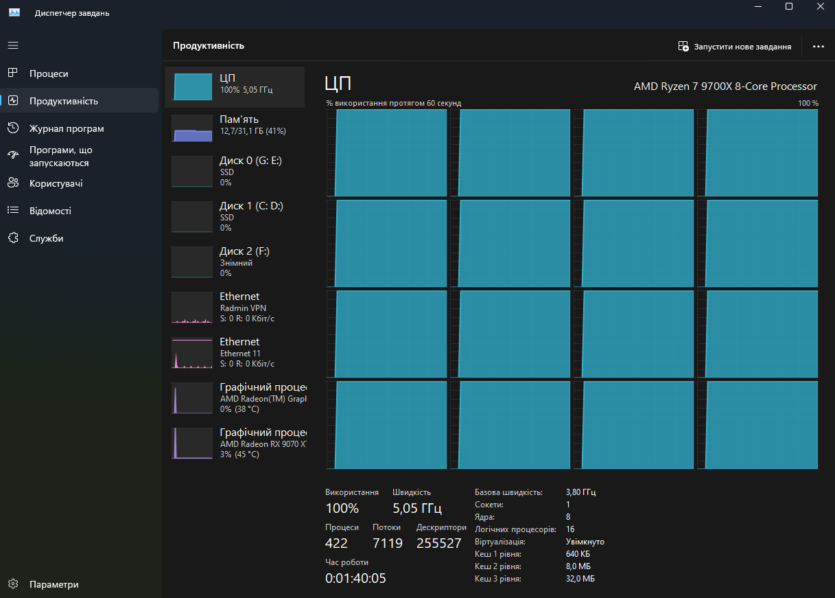This screenshot has height=598, width=835.
Task: Click the Параметри gear icon
Action: pos(13,584)
